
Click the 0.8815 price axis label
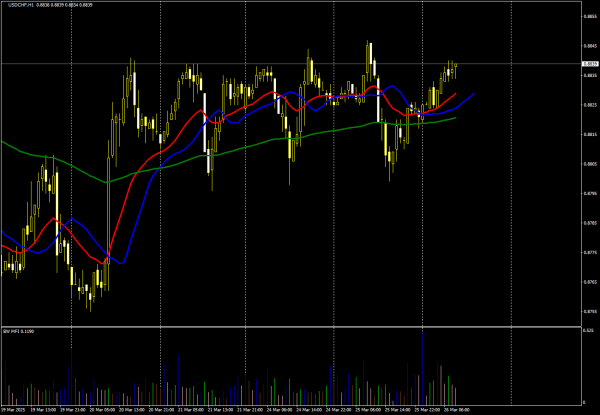(x=590, y=134)
